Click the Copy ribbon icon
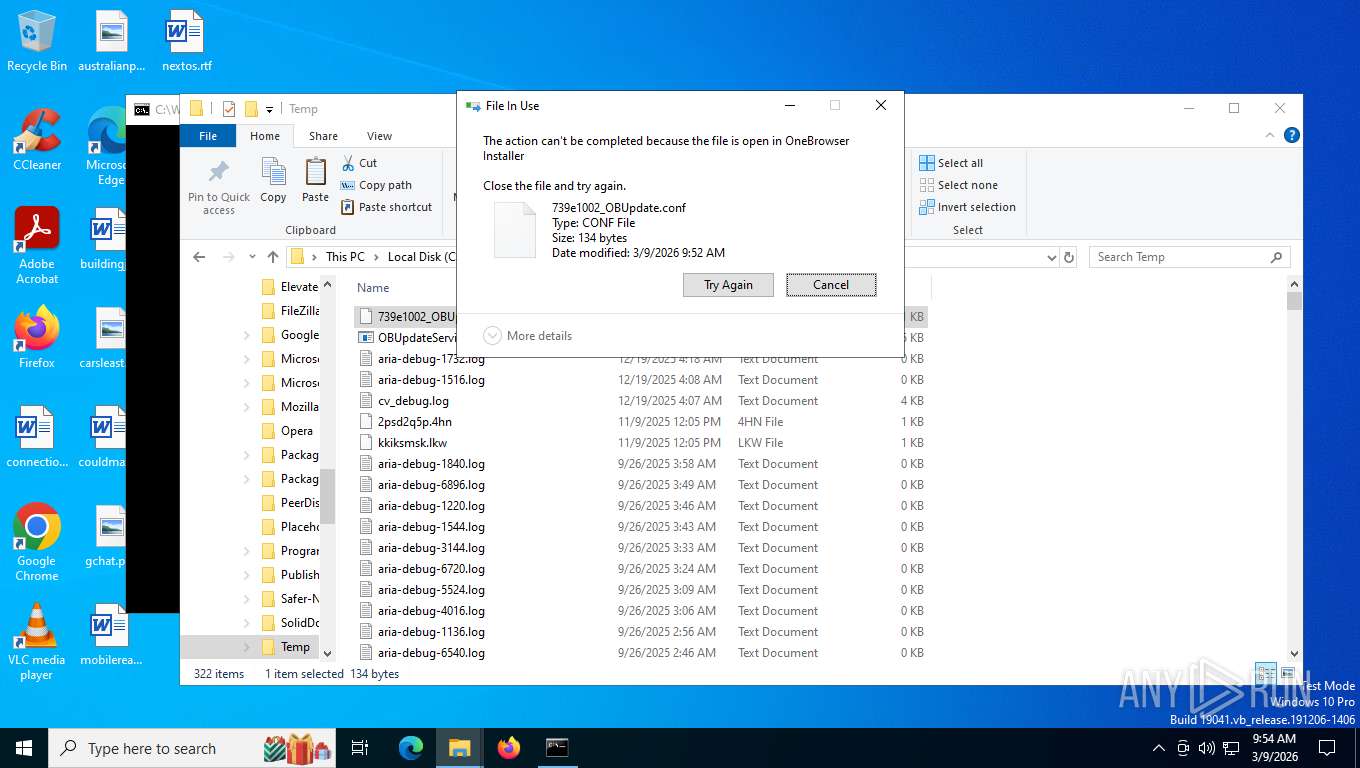 tap(273, 181)
